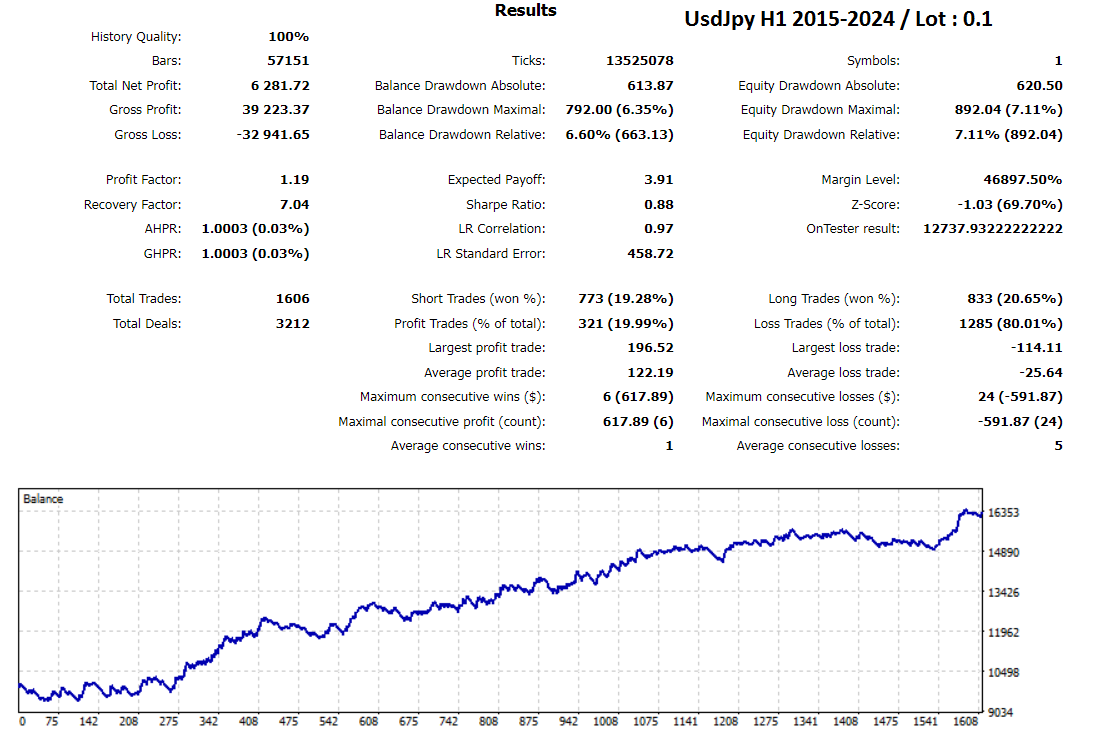Screen dimensions: 1097x744
Task: Click the Recovery Factor label
Action: [133, 205]
